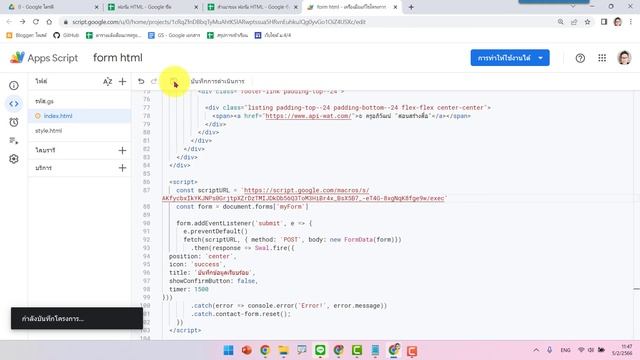Open the Google apps grid icon
This screenshot has width=640, height=360.
(602, 58)
